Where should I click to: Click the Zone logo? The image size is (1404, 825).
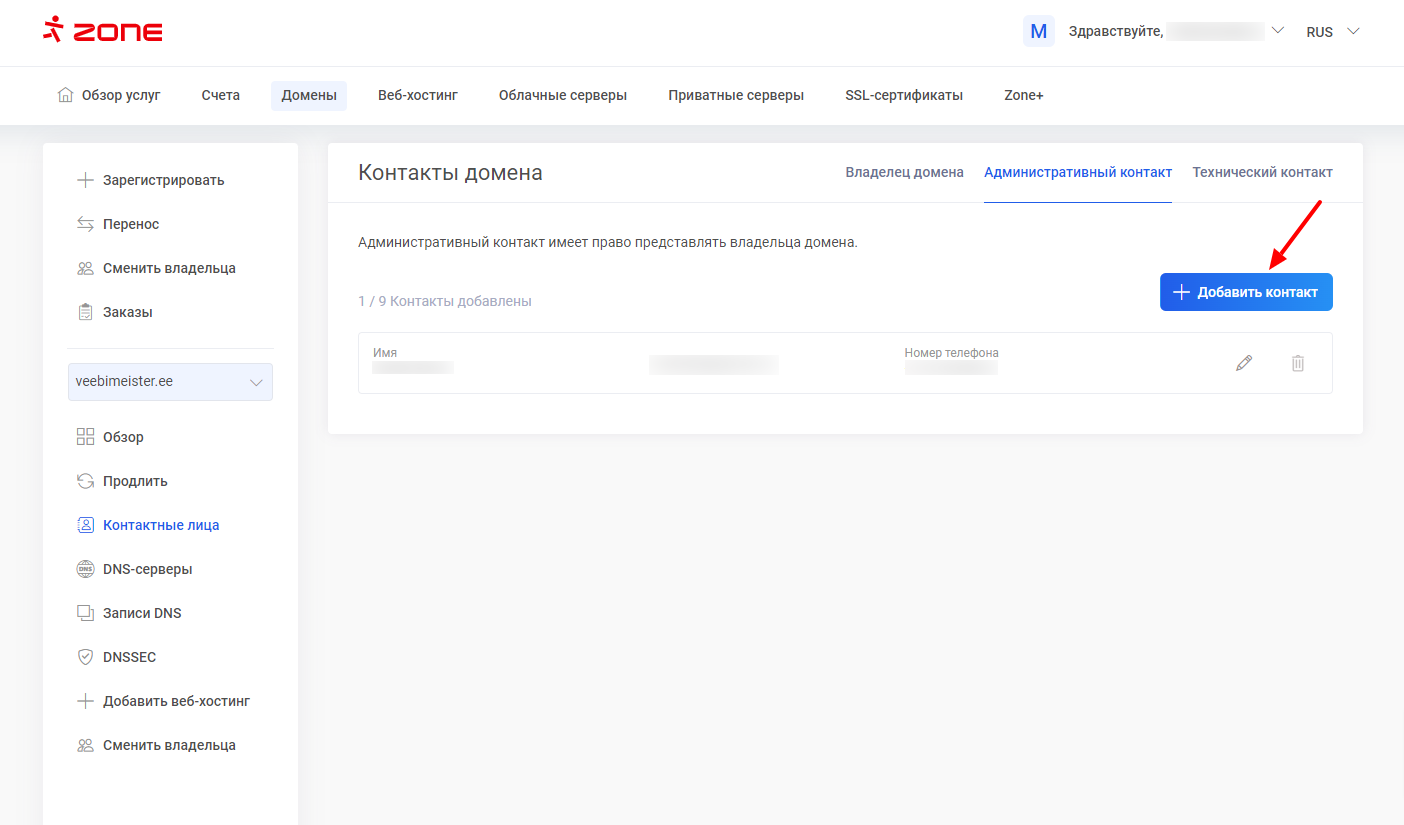tap(103, 31)
